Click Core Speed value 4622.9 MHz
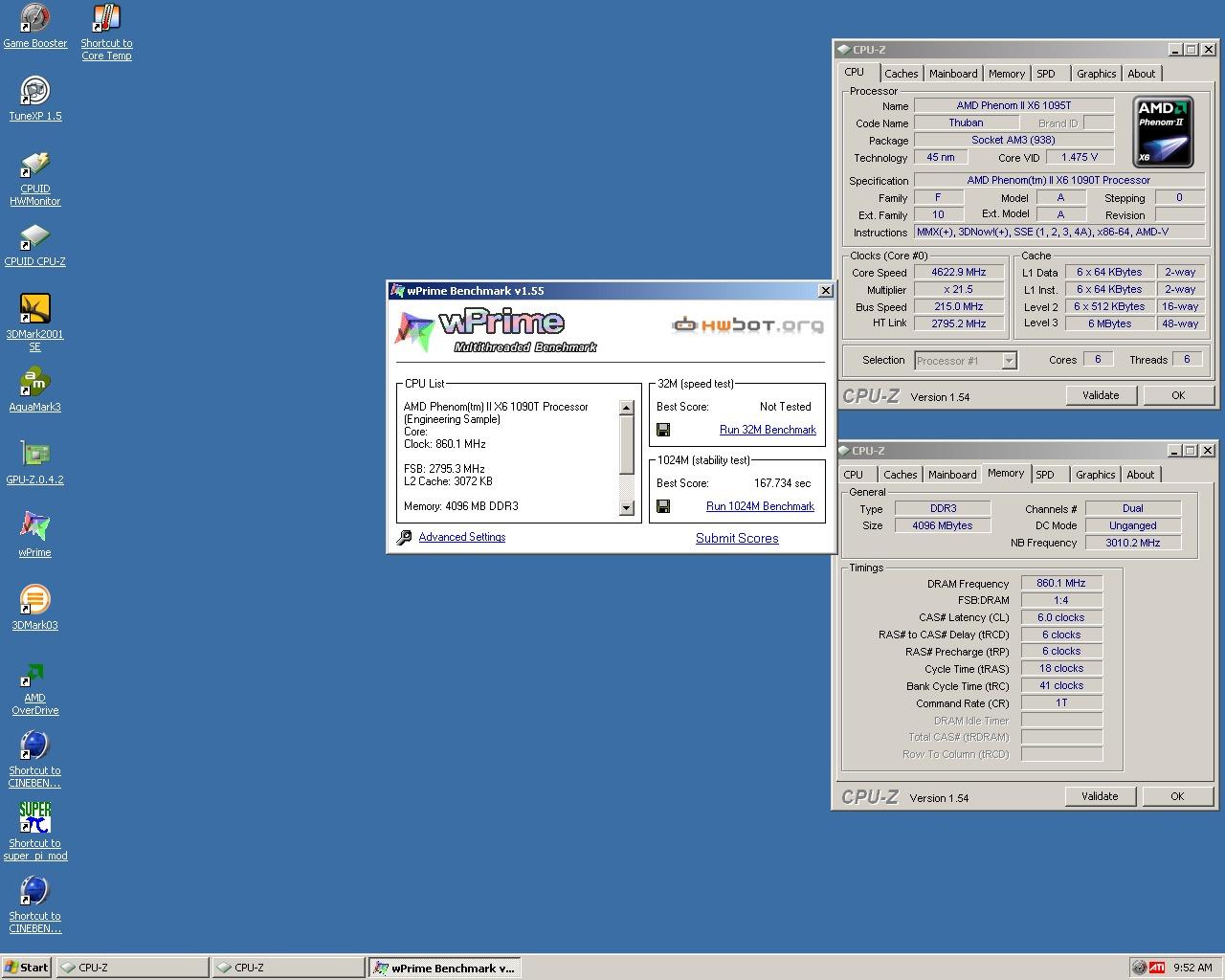This screenshot has height=980, width=1225. (x=958, y=273)
